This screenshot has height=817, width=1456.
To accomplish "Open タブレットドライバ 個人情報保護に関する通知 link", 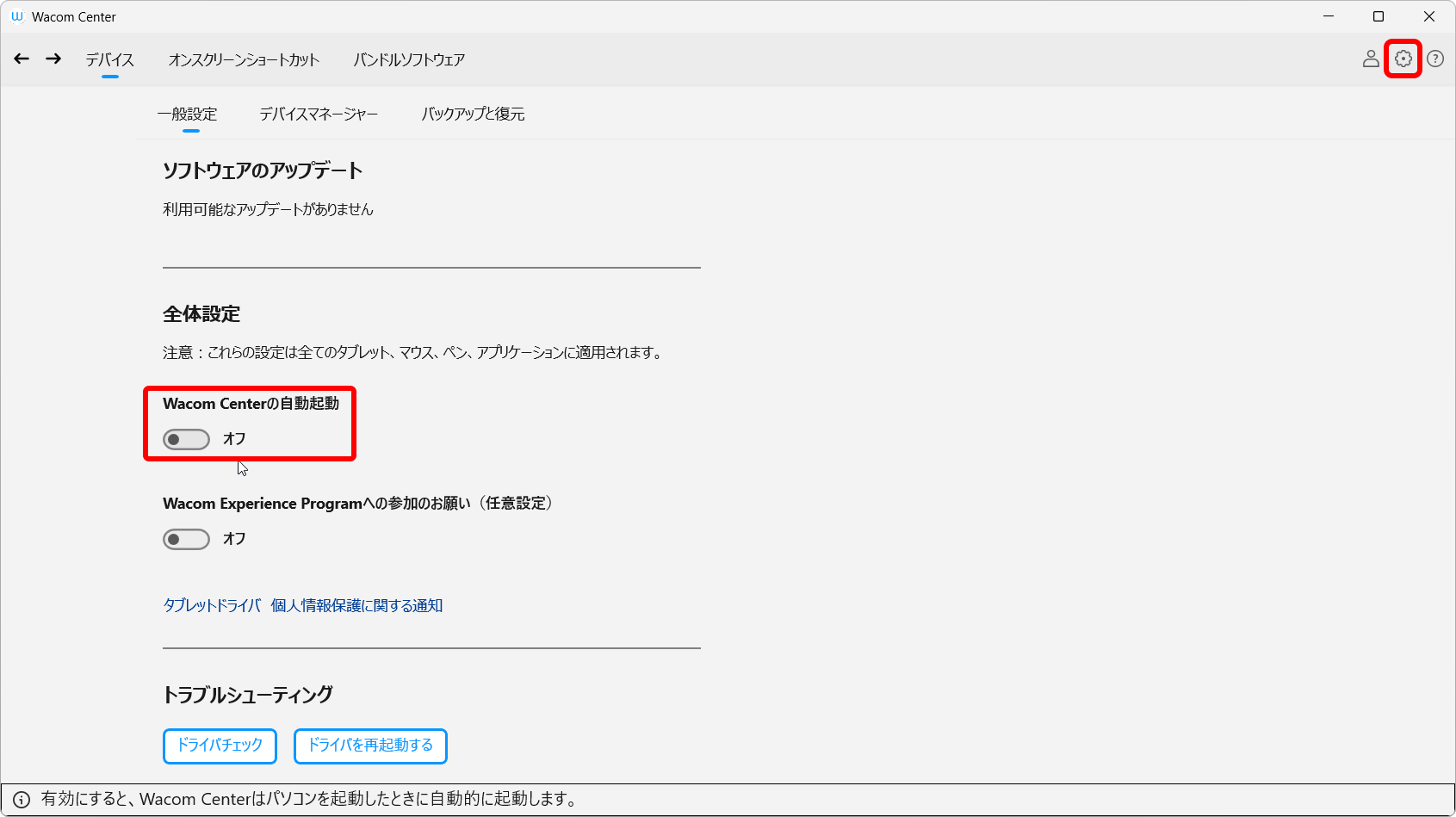I will coord(303,605).
